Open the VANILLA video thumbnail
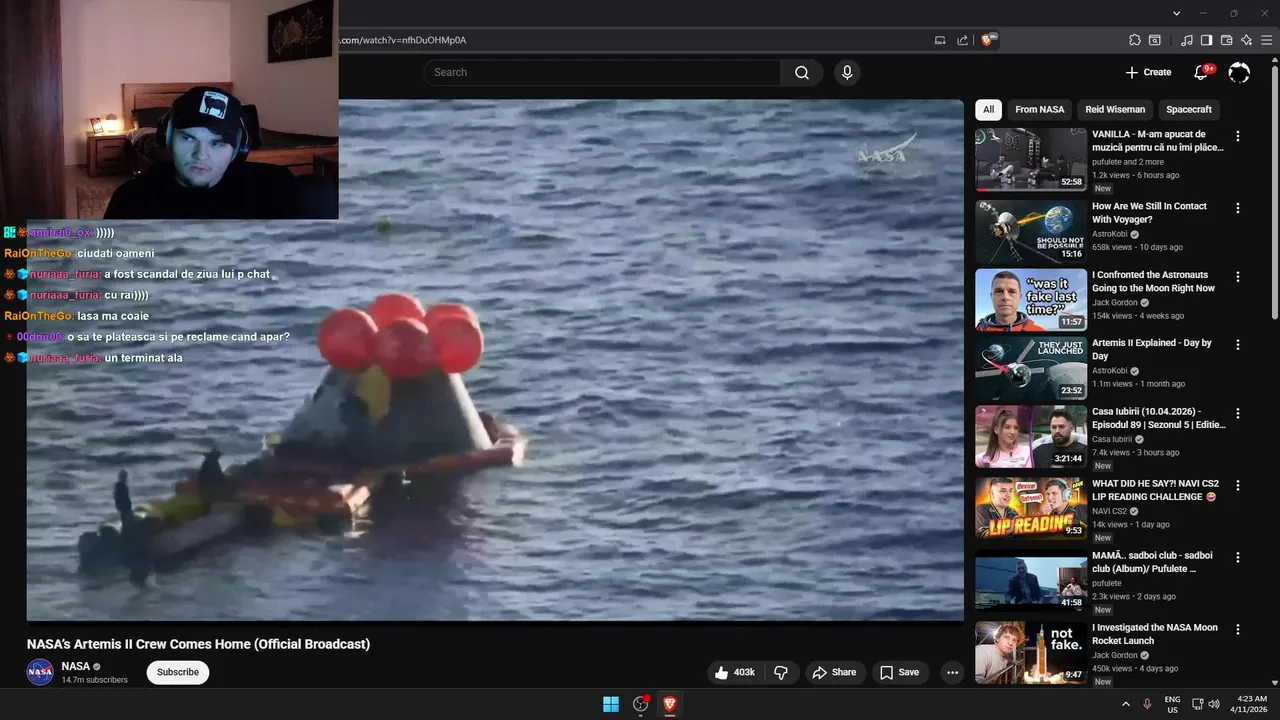This screenshot has width=1280, height=720. [1031, 159]
